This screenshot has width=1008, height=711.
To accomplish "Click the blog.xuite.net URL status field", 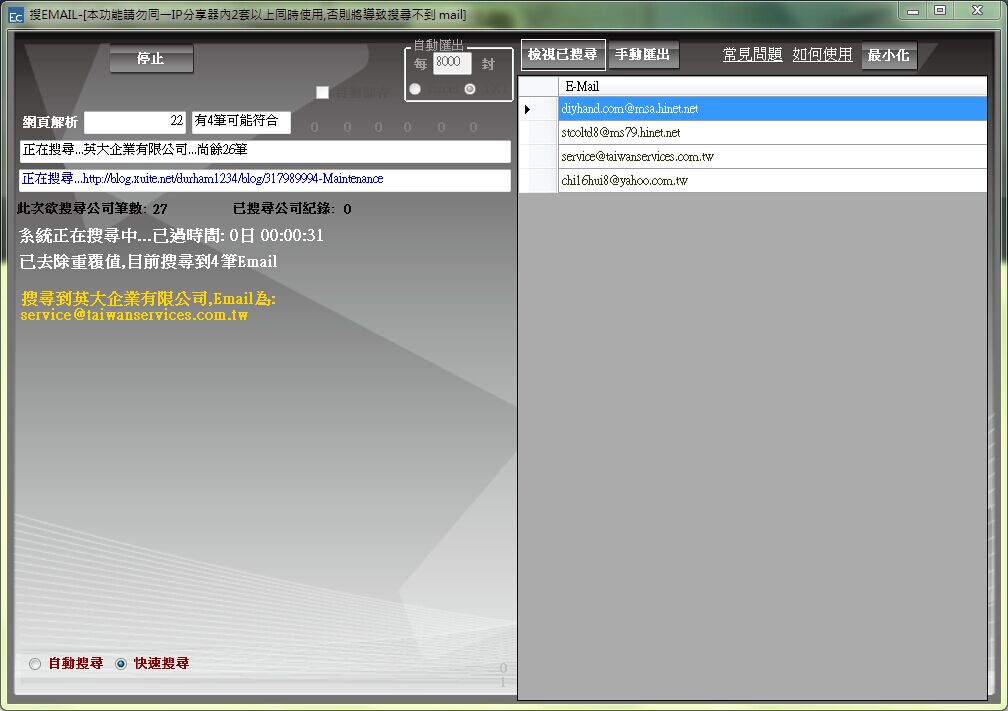I will point(265,180).
